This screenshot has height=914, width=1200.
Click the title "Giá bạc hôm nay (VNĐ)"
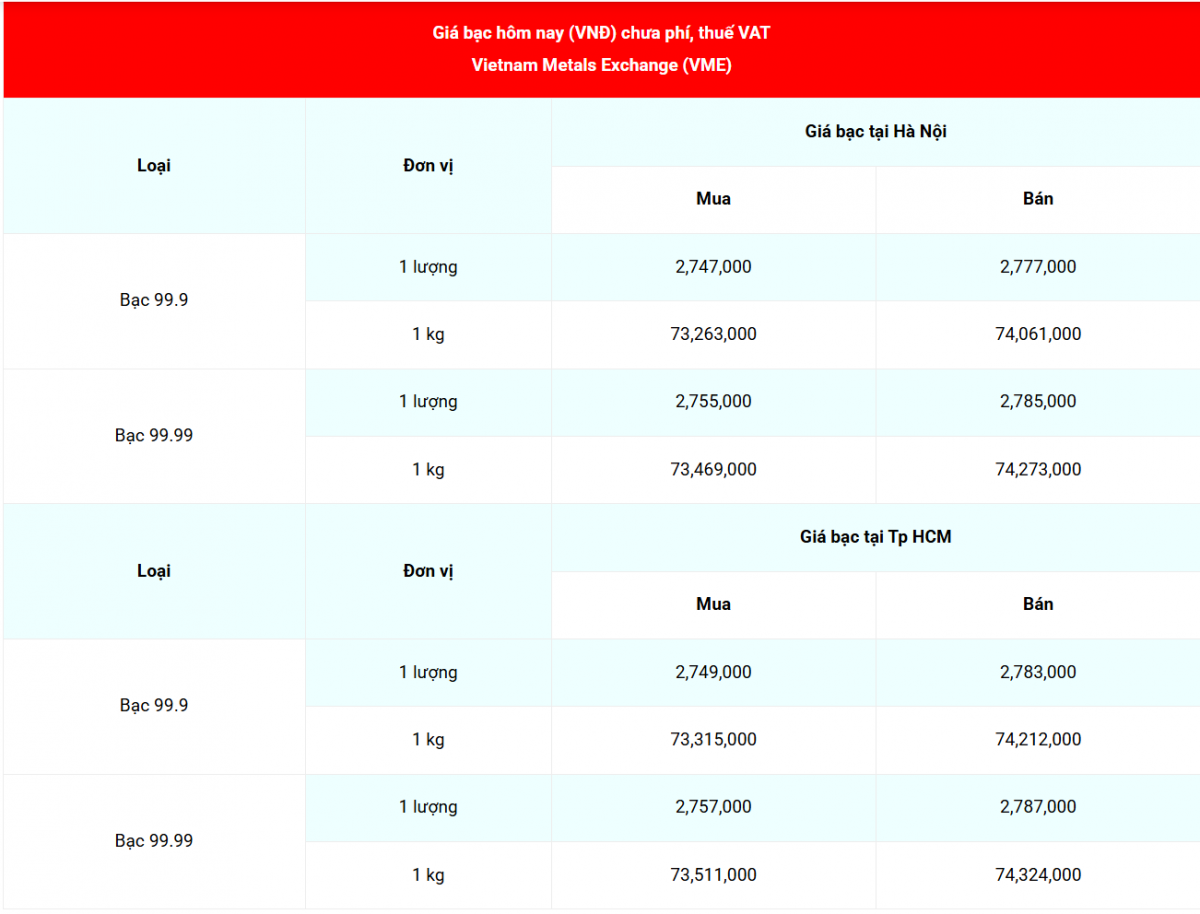[601, 33]
